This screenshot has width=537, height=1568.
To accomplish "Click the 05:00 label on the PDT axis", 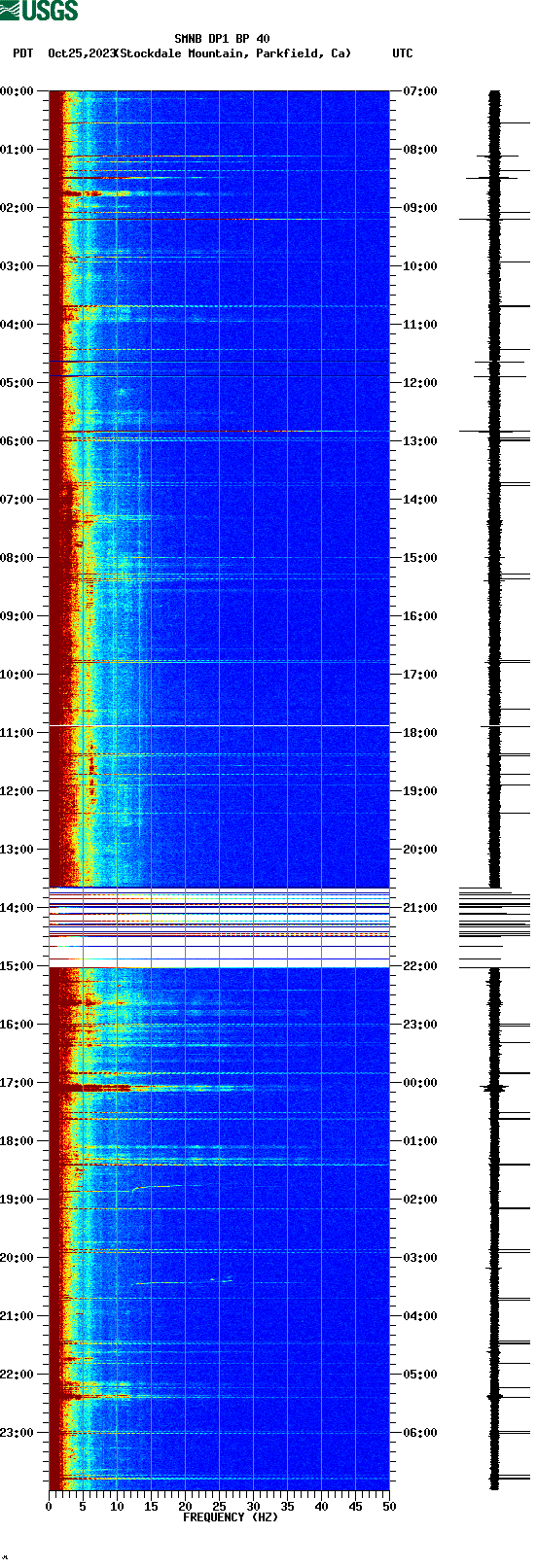I will pyautogui.click(x=18, y=383).
